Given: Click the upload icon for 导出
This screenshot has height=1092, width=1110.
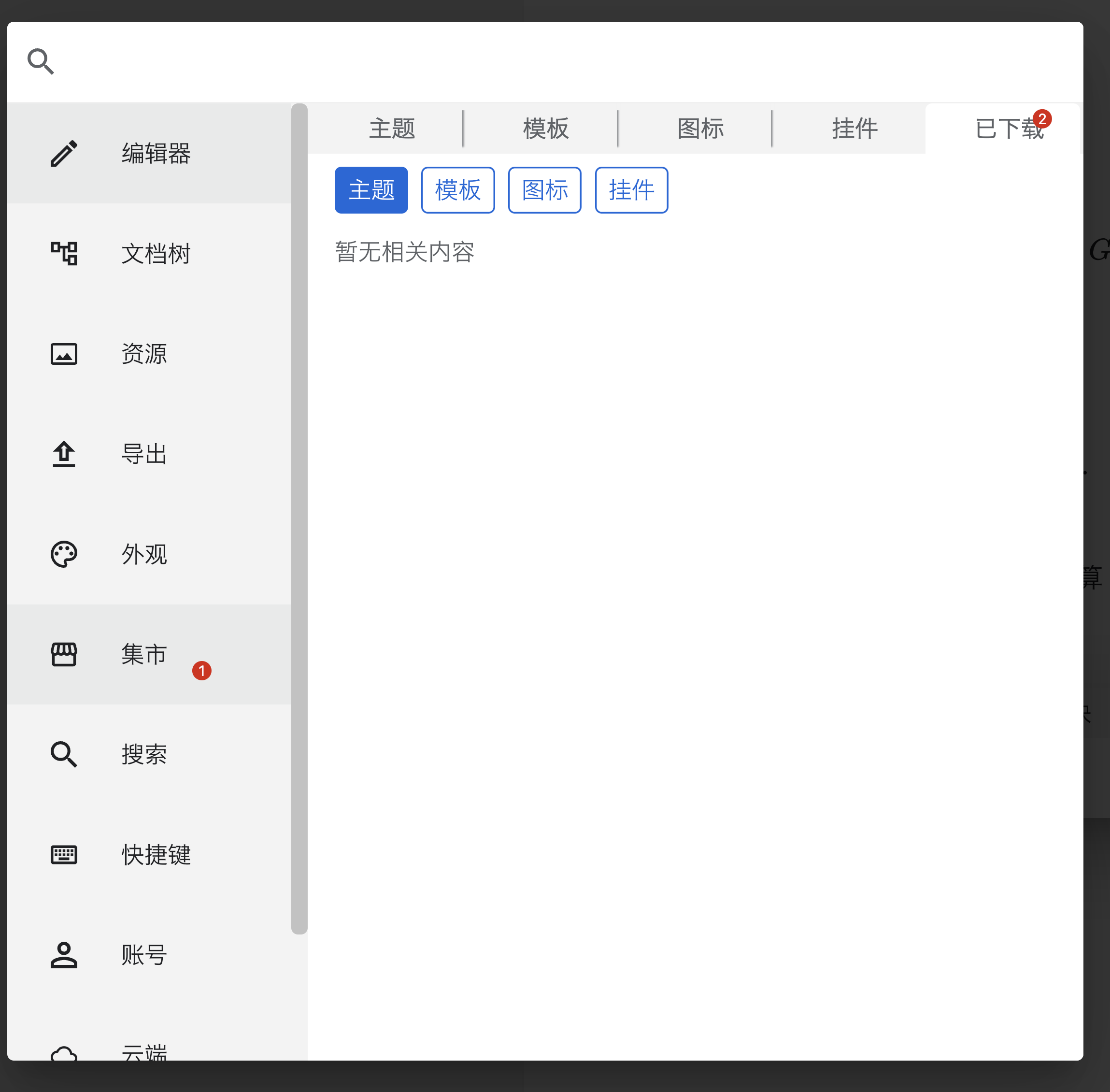Looking at the screenshot, I should 64,454.
